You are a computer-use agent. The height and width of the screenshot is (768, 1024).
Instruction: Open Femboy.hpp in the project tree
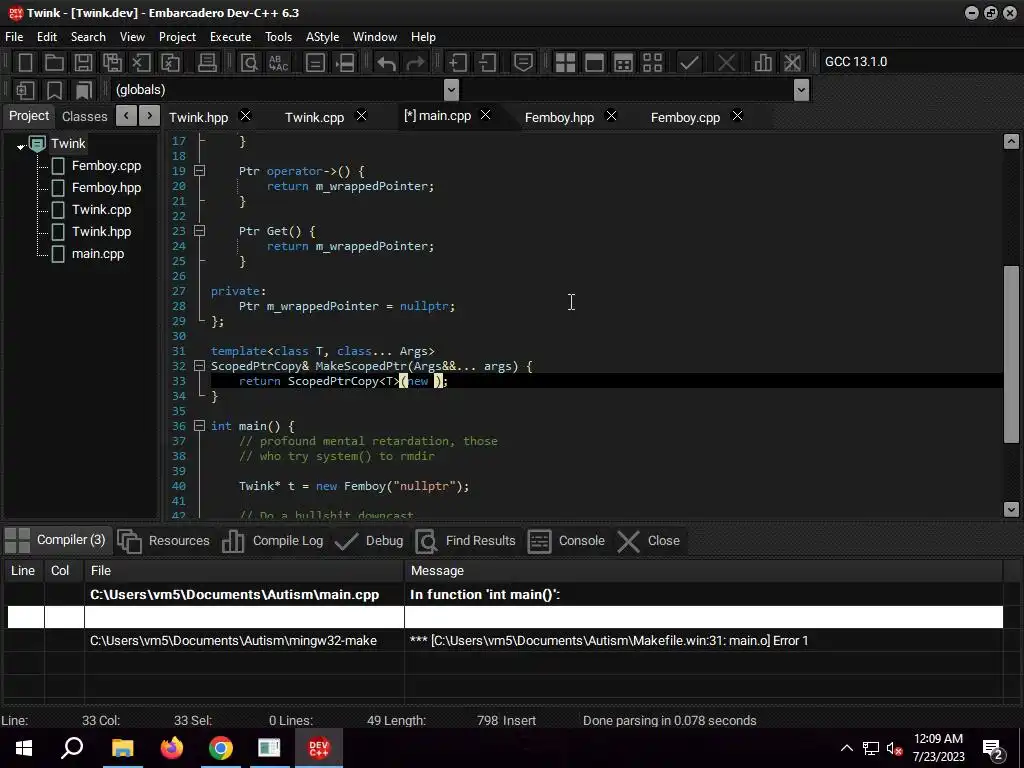tap(106, 188)
